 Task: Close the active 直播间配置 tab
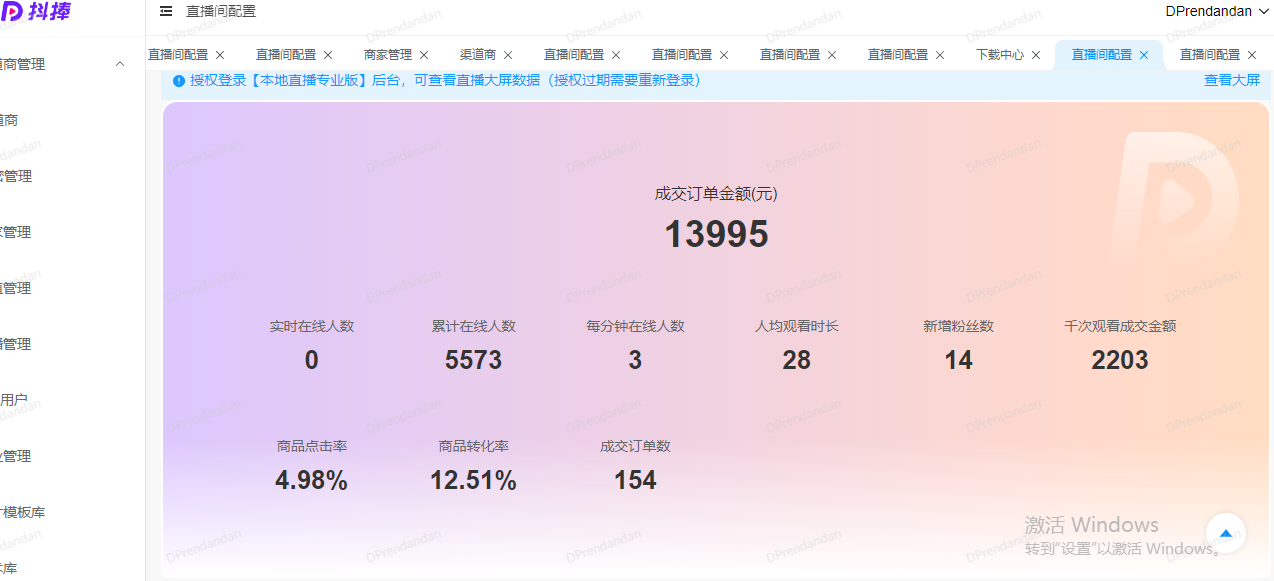point(1144,55)
